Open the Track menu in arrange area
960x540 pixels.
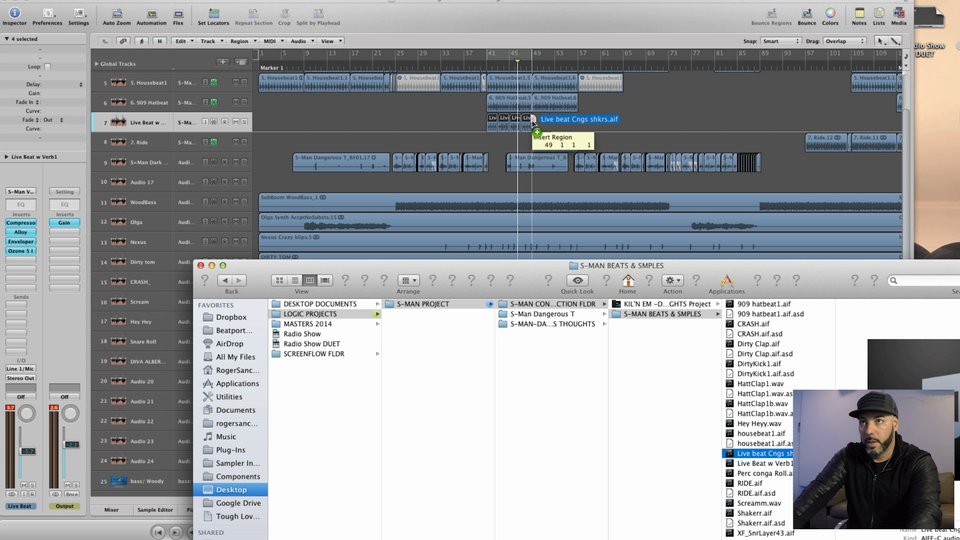pyautogui.click(x=211, y=41)
